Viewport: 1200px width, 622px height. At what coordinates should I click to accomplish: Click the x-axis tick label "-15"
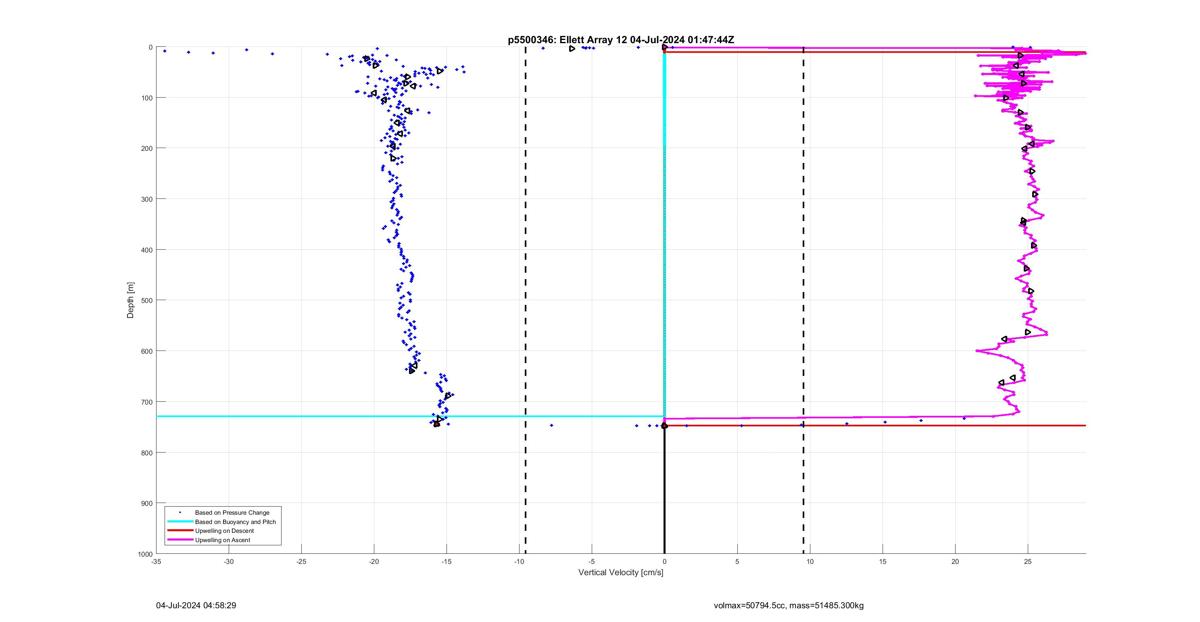pyautogui.click(x=447, y=562)
